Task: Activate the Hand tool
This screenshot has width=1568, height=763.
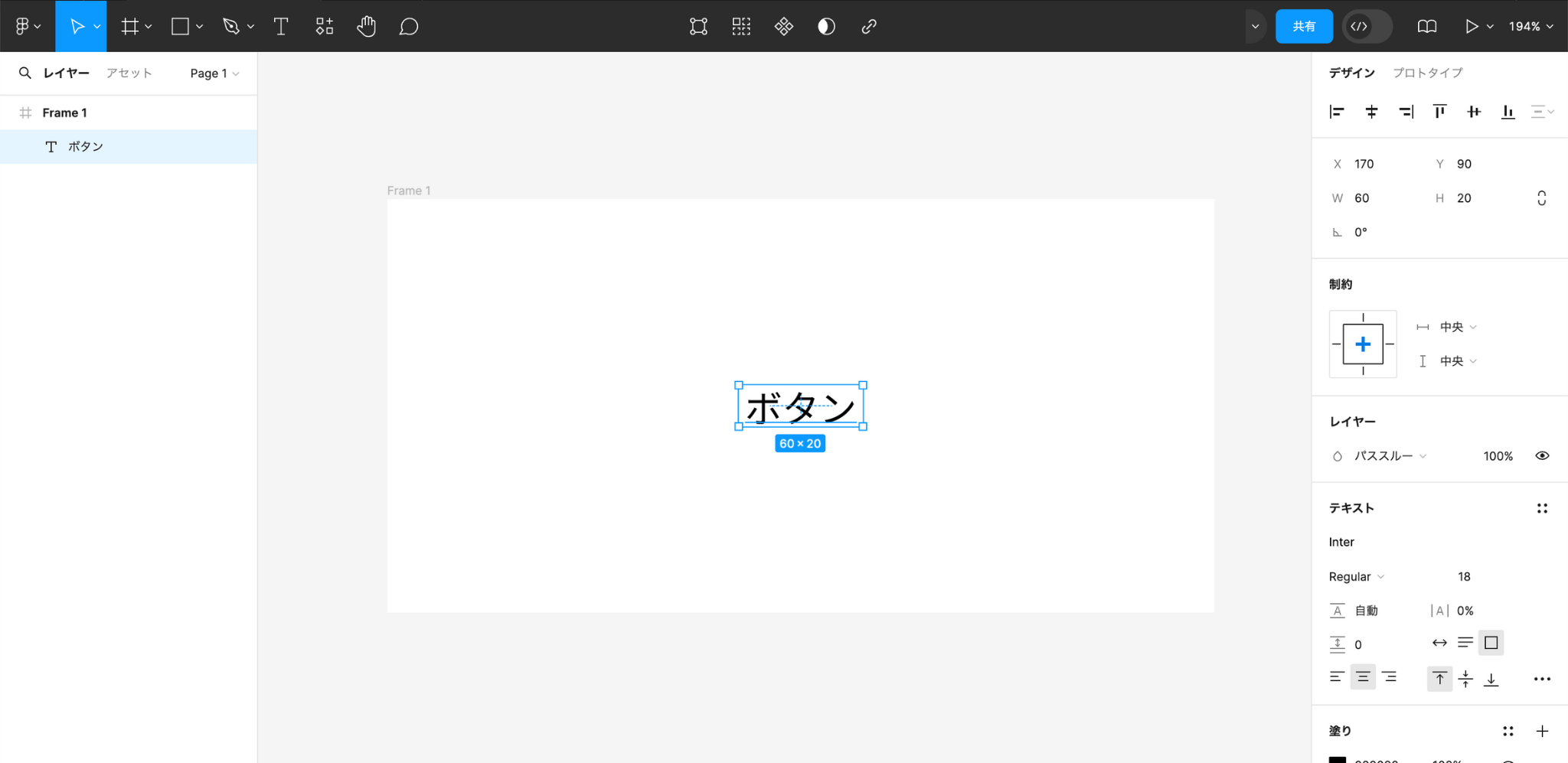Action: (367, 25)
